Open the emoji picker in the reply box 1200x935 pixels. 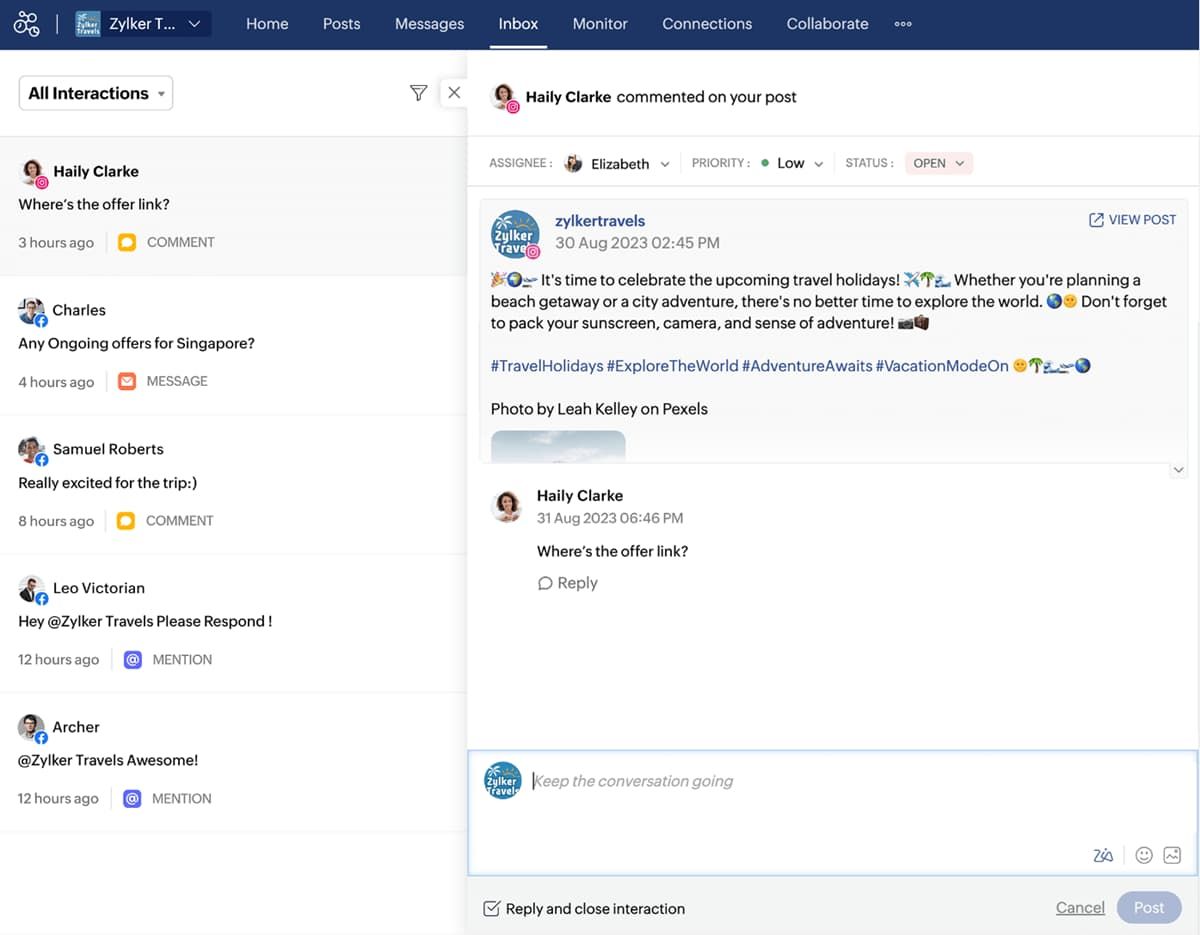1143,855
